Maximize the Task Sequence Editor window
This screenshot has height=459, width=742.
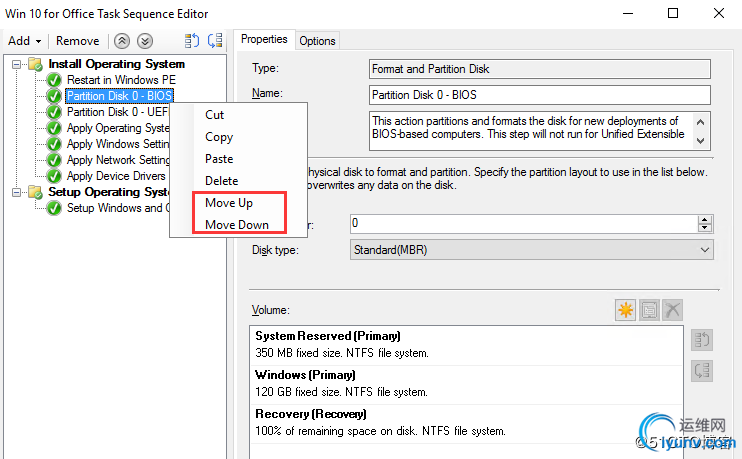(673, 13)
